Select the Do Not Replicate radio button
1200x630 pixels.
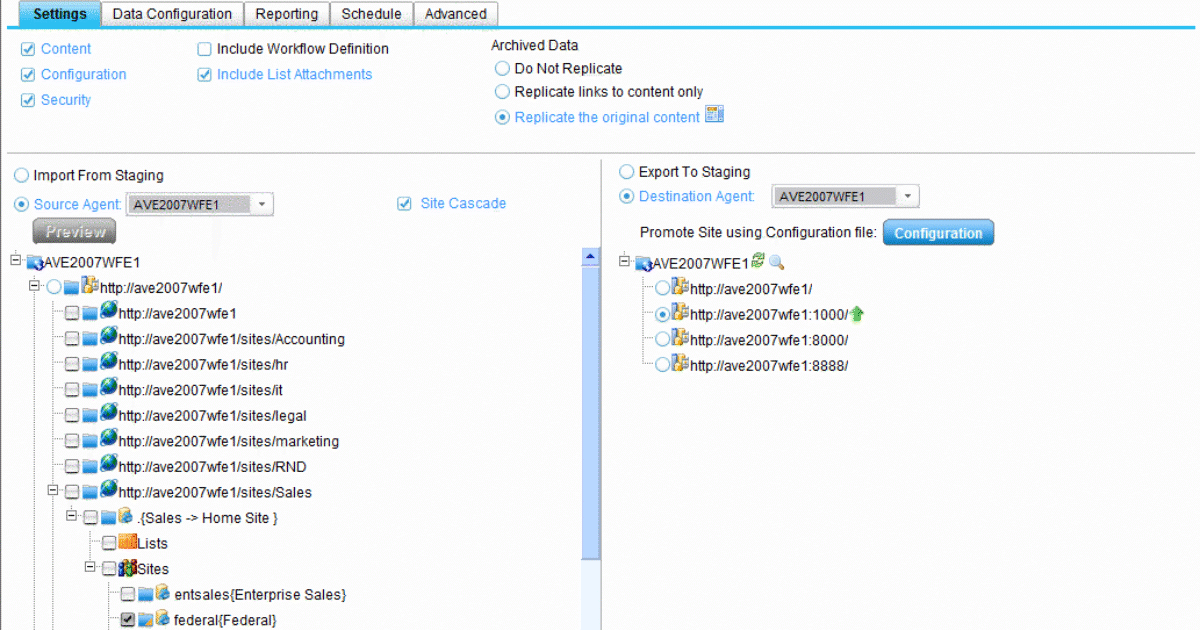coord(501,68)
